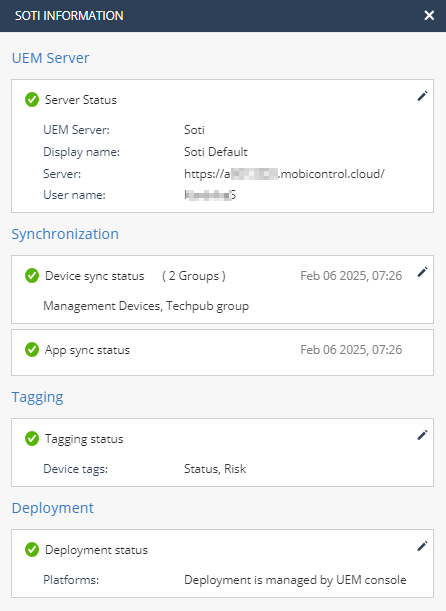Click the 'Device tags:' field label
446x611 pixels.
click(x=76, y=469)
